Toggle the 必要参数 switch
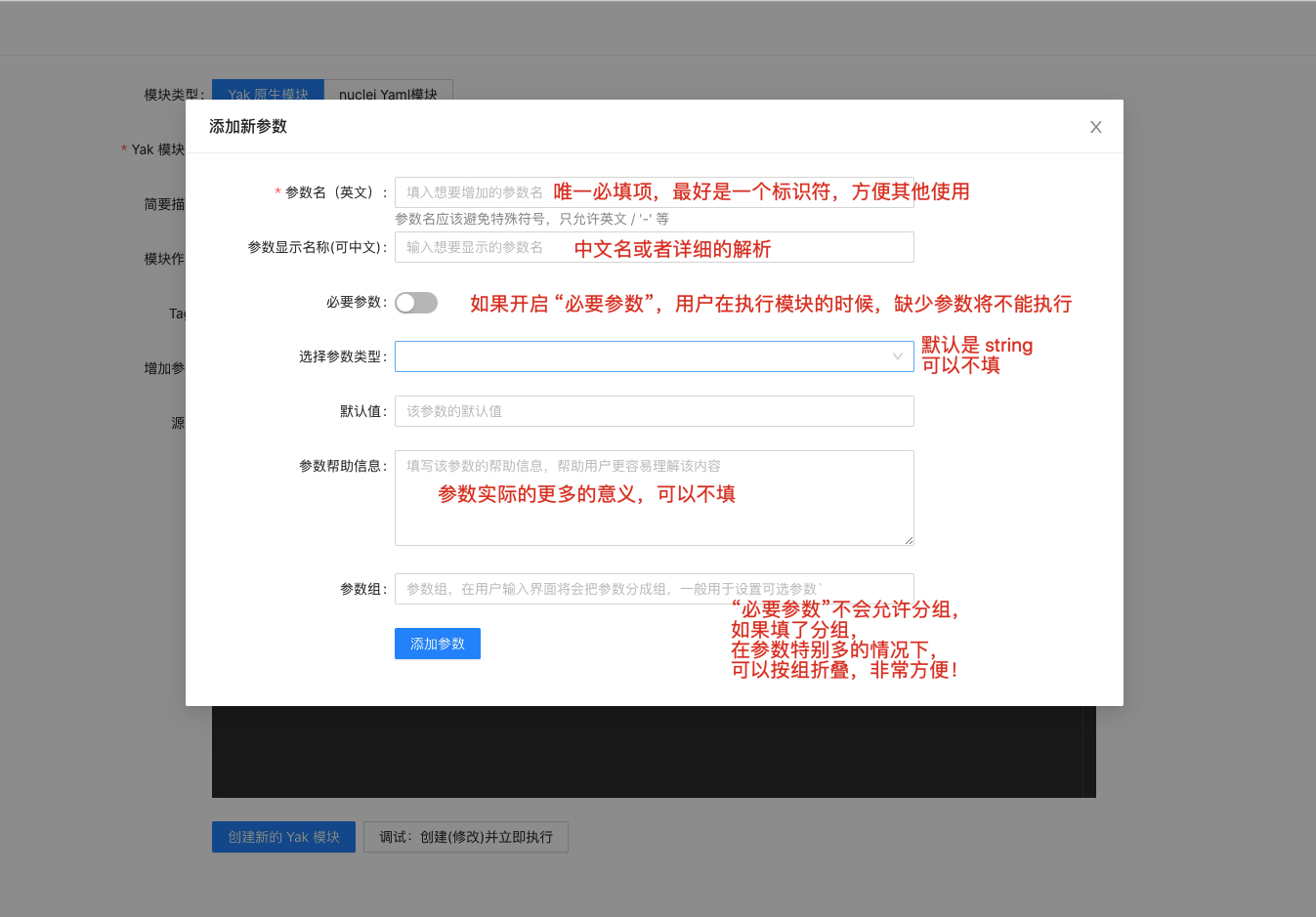 [x=416, y=303]
